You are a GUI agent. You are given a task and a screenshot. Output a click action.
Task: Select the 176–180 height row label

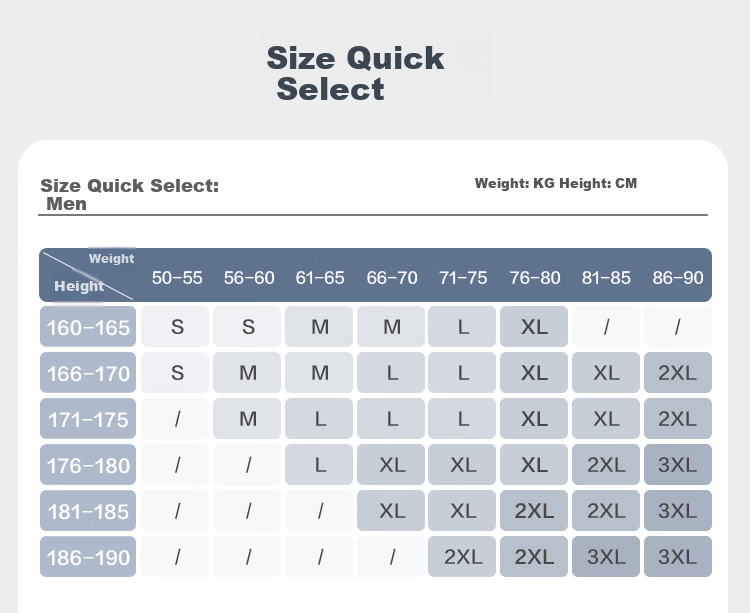(88, 465)
